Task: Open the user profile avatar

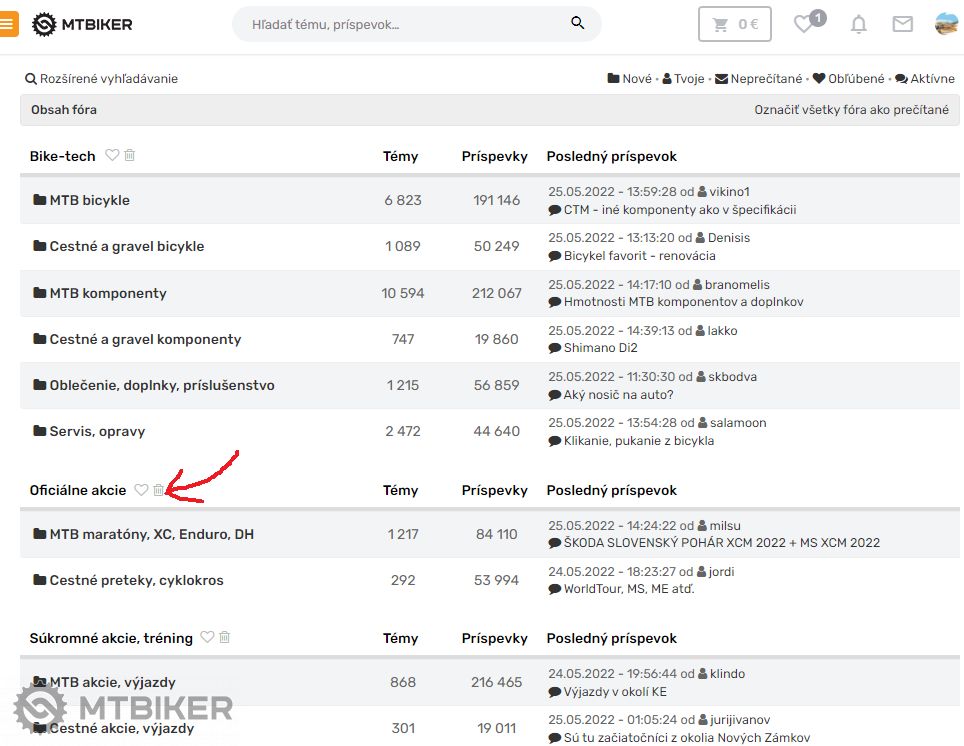Action: (946, 24)
